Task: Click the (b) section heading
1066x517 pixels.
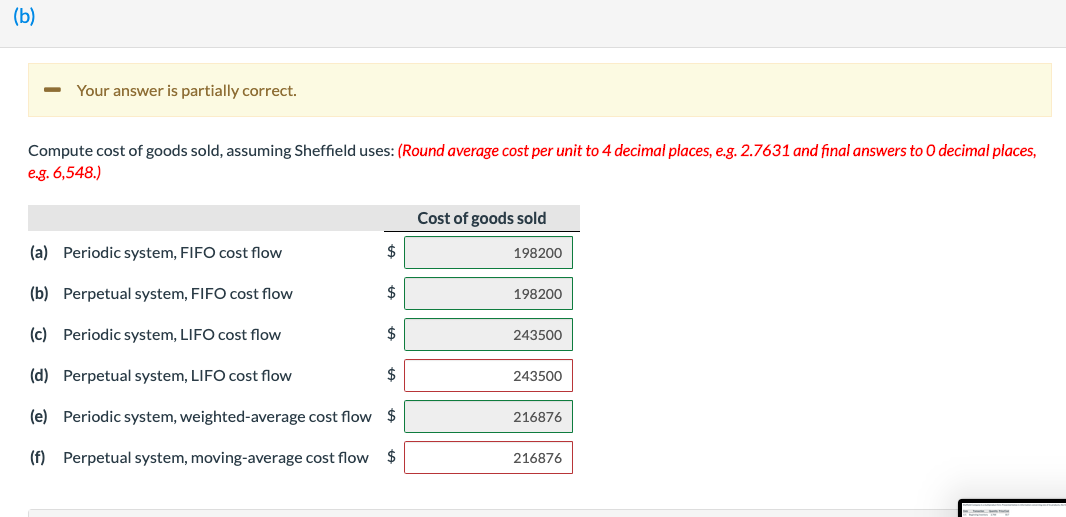Action: [24, 18]
